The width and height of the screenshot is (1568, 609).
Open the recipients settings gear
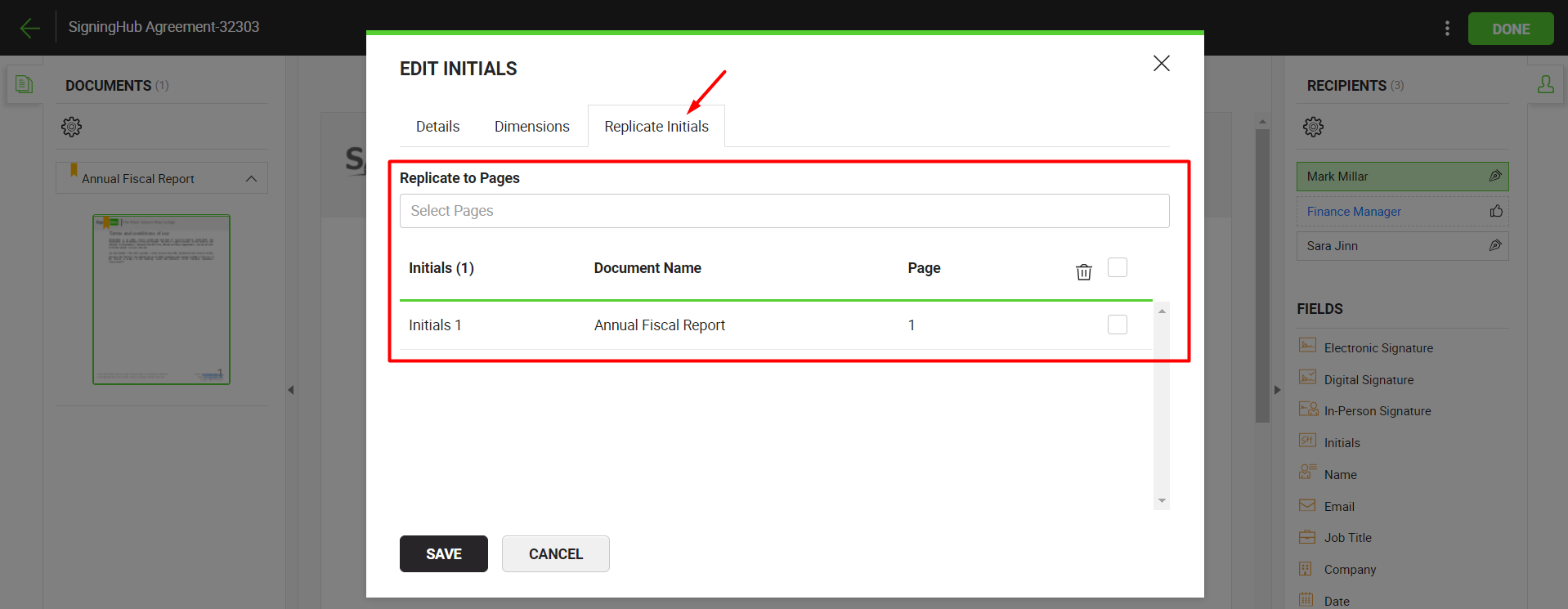(1313, 127)
